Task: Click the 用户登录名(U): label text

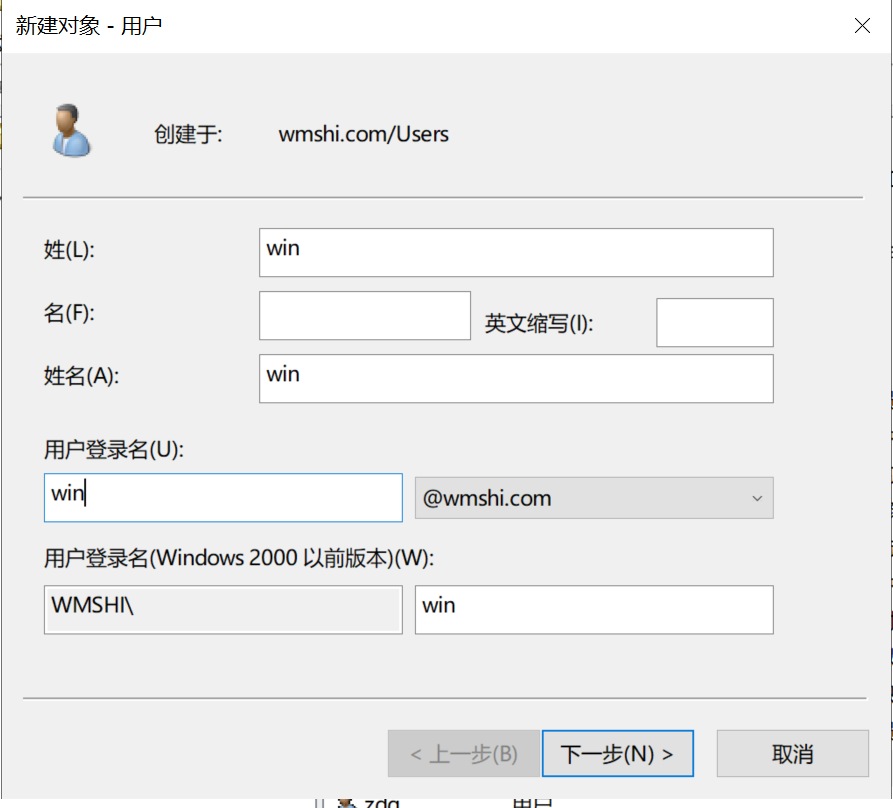Action: click(x=114, y=450)
